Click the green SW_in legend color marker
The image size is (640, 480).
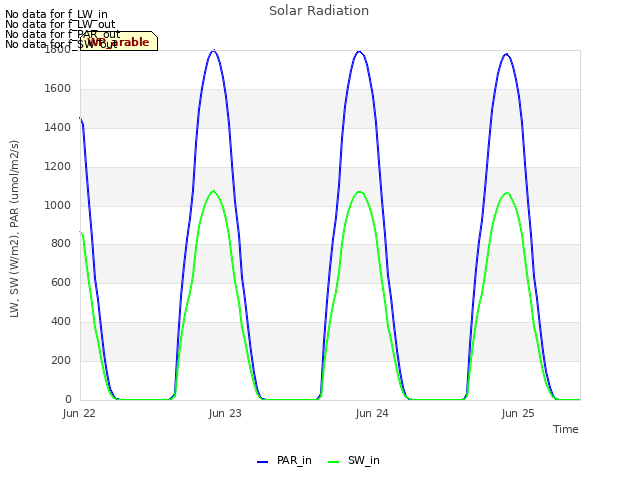333,462
